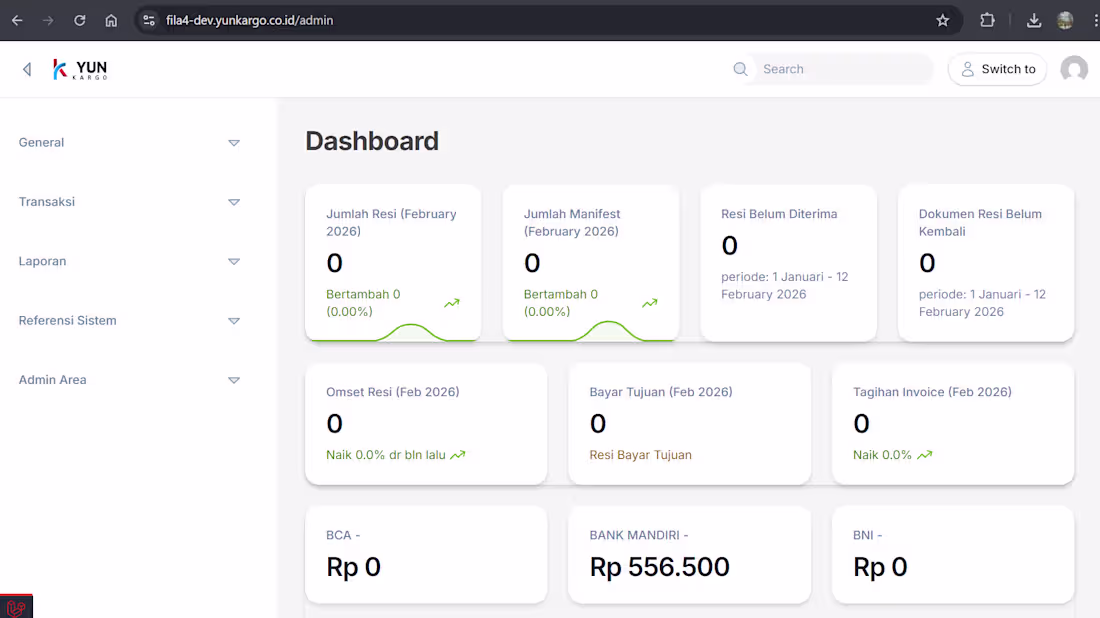Screen dimensions: 1100x618
Task: Click the Resi Bayar Tujuan link
Action: tap(640, 455)
